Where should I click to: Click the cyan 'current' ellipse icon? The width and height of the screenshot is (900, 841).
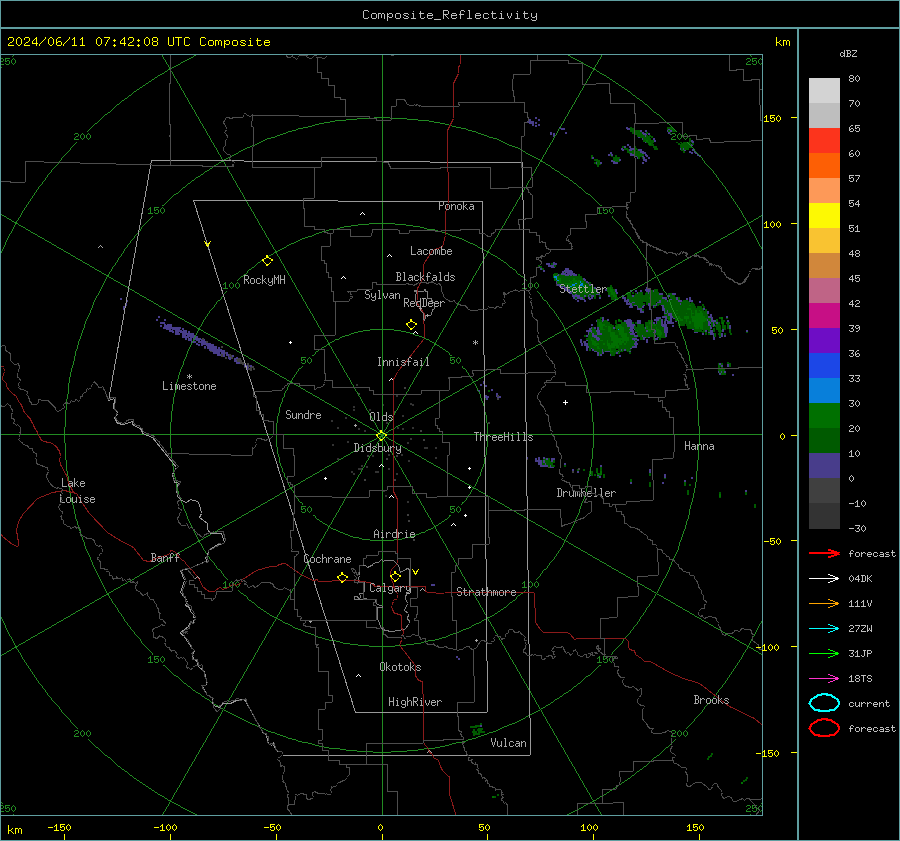tap(824, 703)
